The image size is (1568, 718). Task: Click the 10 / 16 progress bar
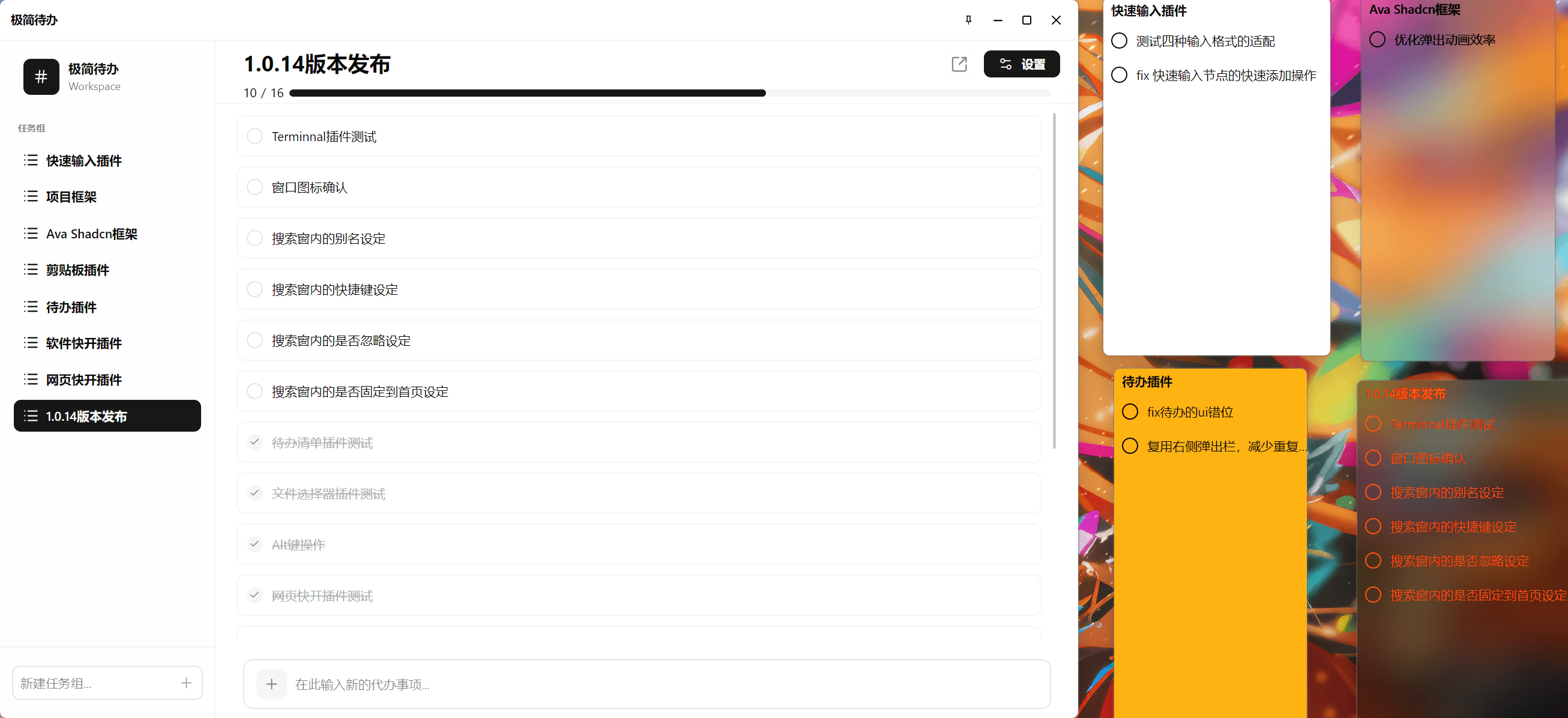(x=669, y=93)
